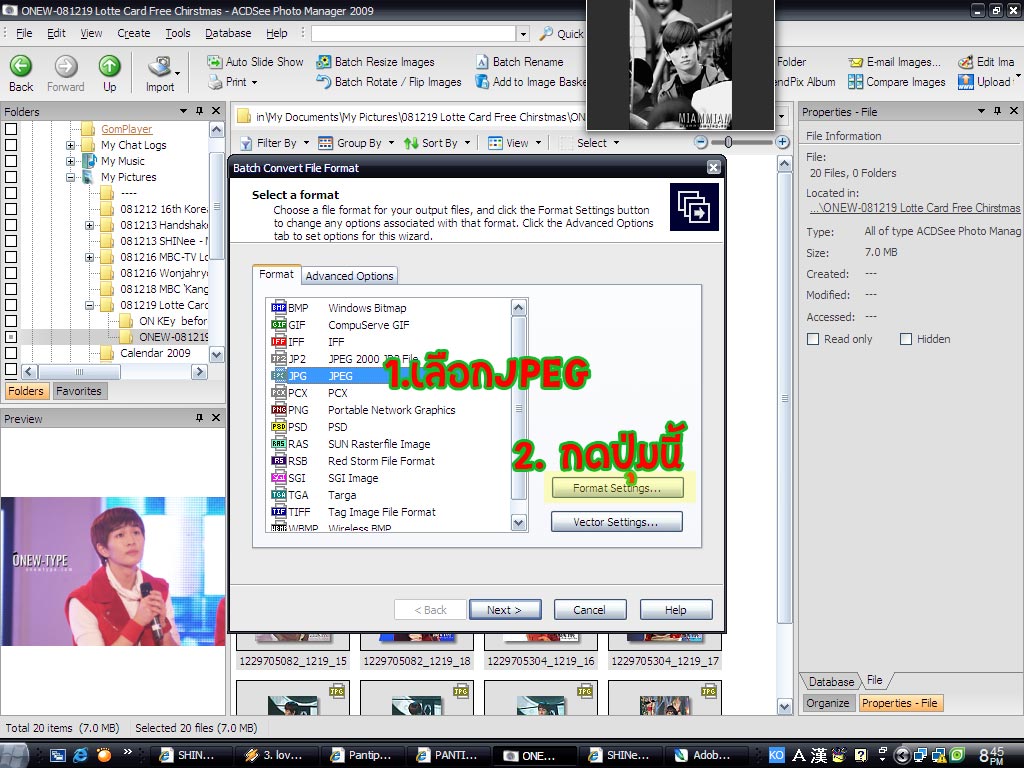Enable the Read only checkbox
Image resolution: width=1024 pixels, height=768 pixels.
[x=813, y=339]
